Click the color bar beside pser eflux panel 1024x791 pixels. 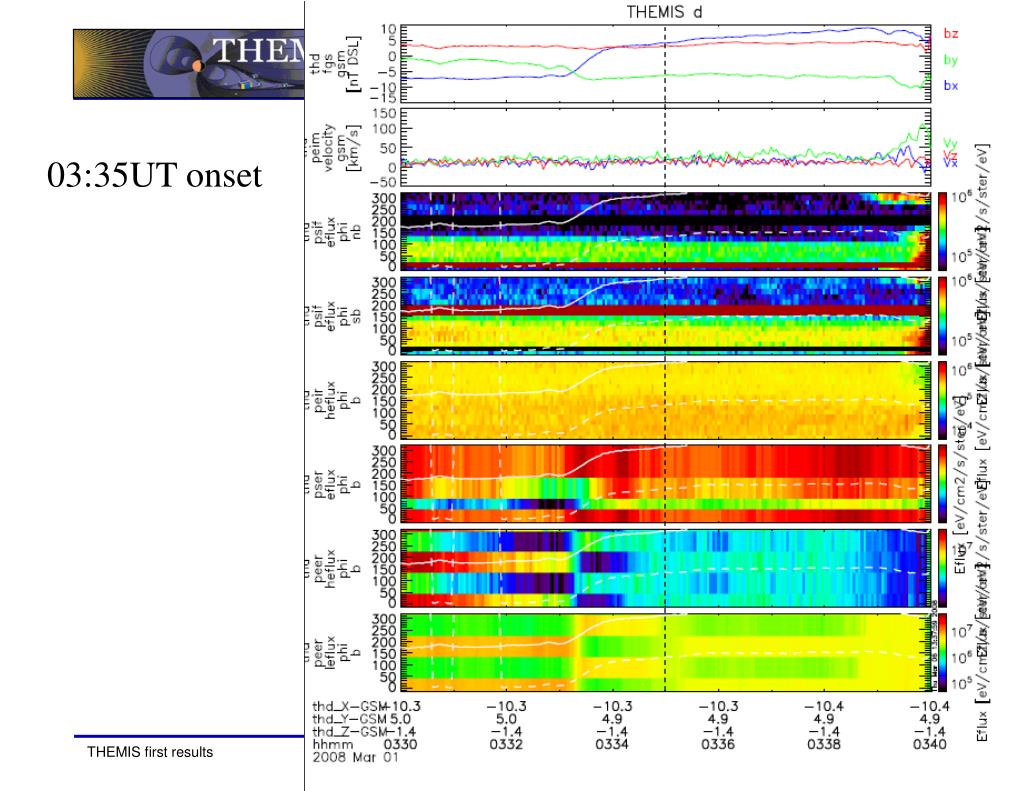942,484
